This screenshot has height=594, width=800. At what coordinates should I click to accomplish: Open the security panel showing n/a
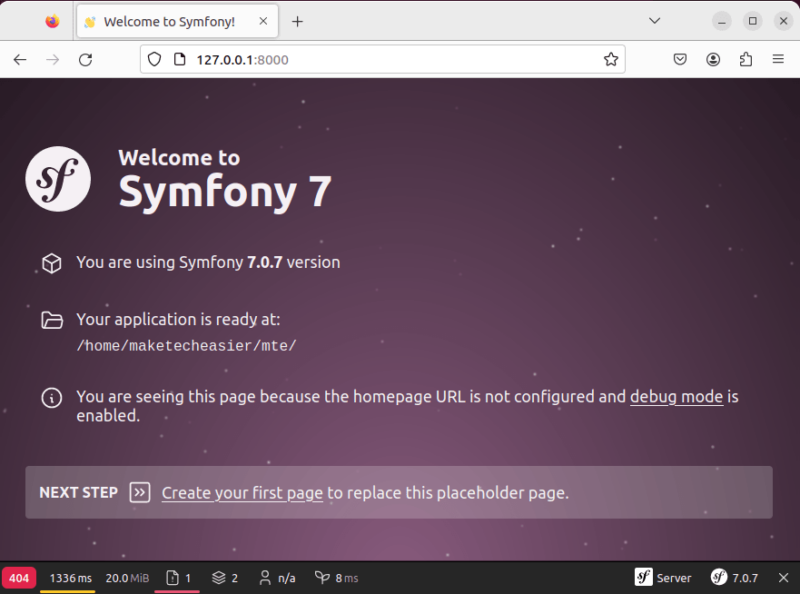click(276, 578)
